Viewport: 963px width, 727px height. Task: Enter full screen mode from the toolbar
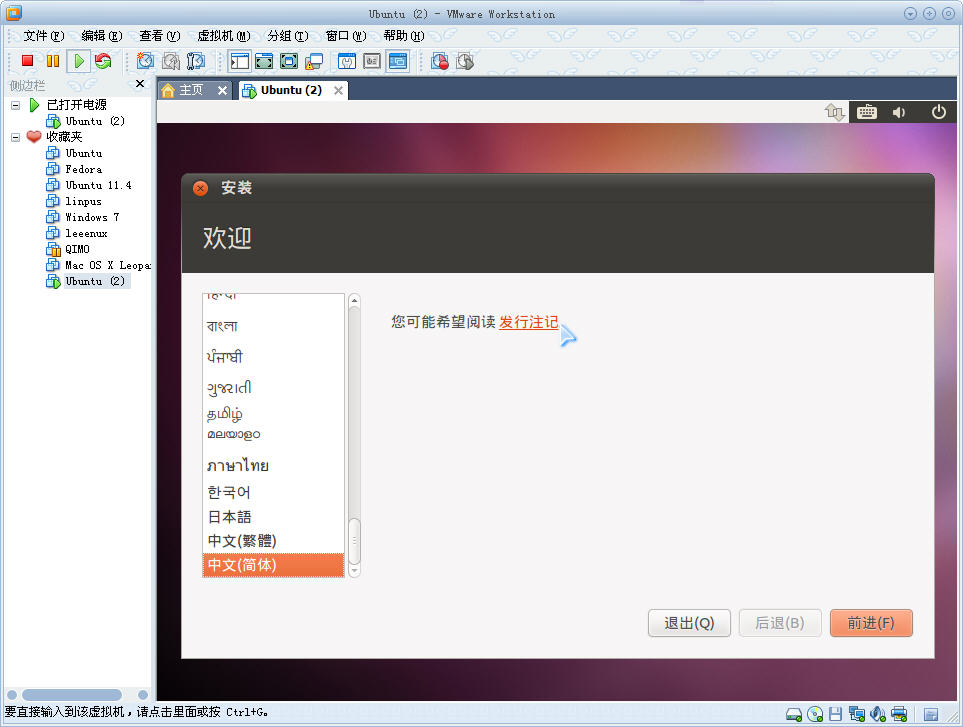(289, 61)
